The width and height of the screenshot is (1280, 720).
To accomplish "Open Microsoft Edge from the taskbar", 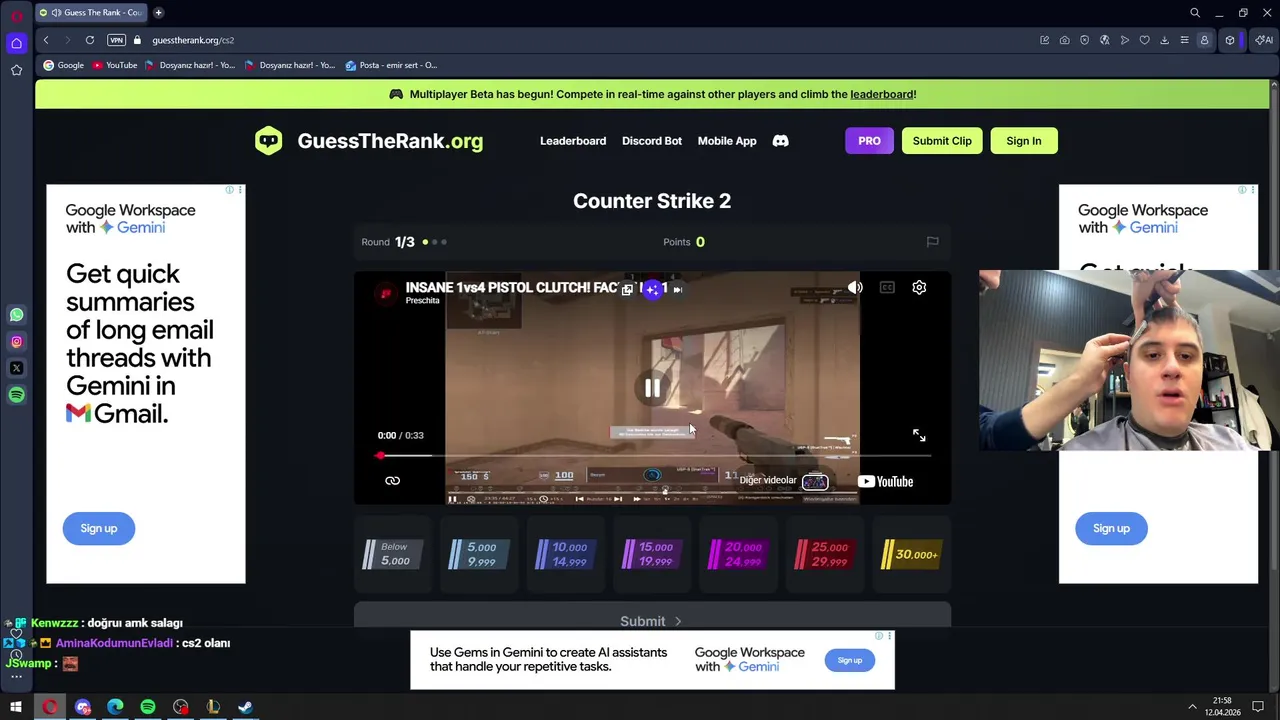I will coord(115,707).
